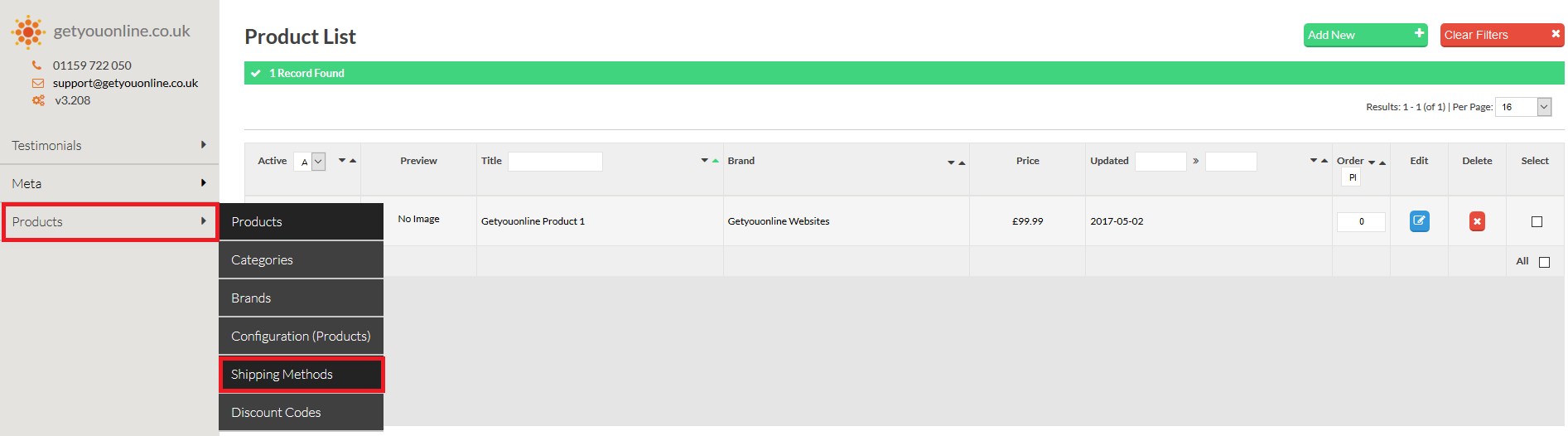The height and width of the screenshot is (436, 1568).
Task: Click the getyouonline.co.uk sun logo
Action: [28, 31]
